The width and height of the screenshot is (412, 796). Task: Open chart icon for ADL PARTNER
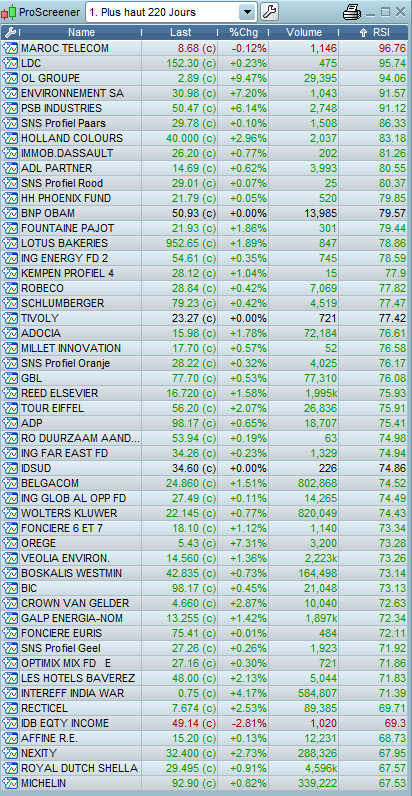(x=10, y=169)
